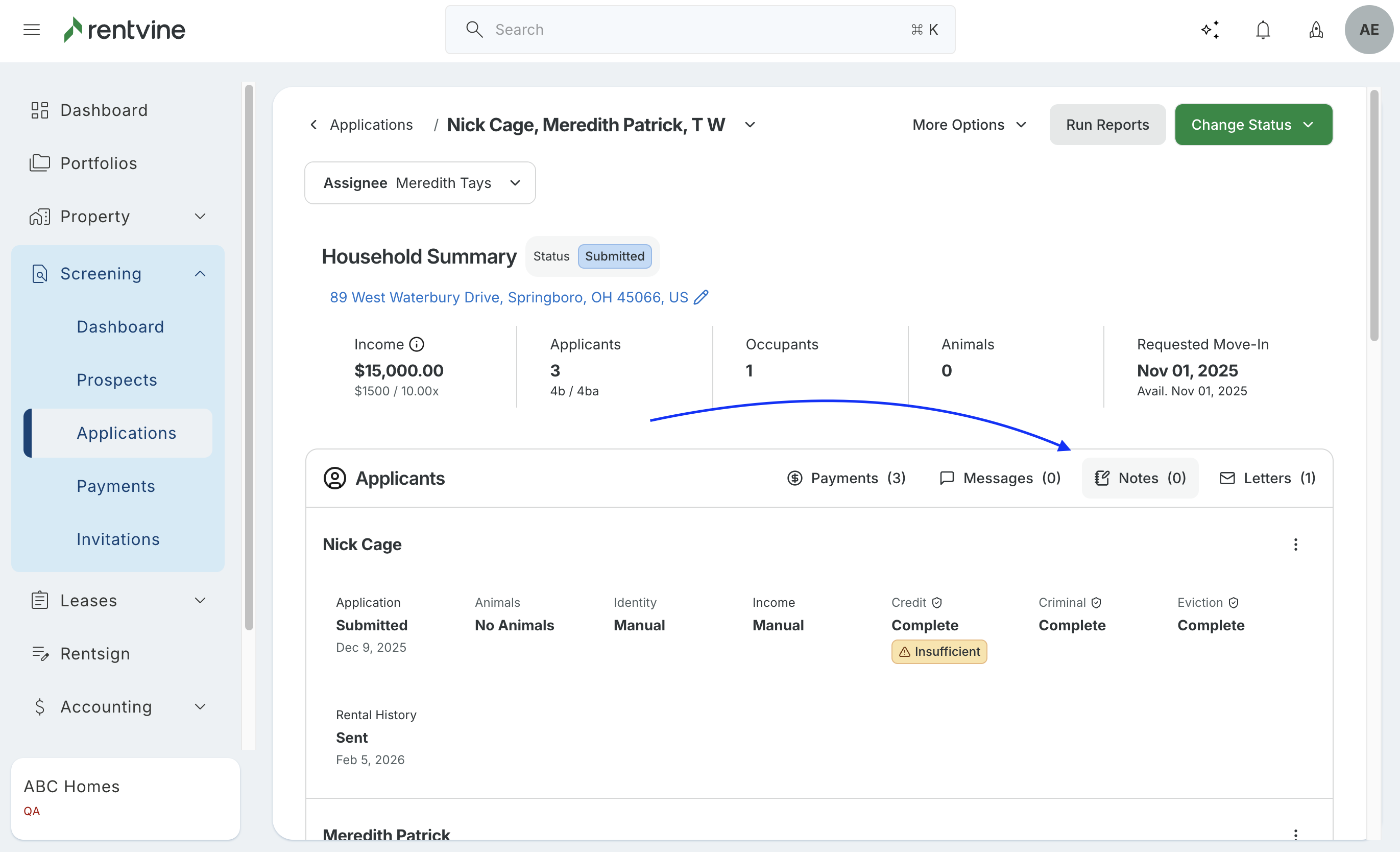Viewport: 1400px width, 852px height.
Task: Open the hamburger menu icon
Action: click(31, 30)
